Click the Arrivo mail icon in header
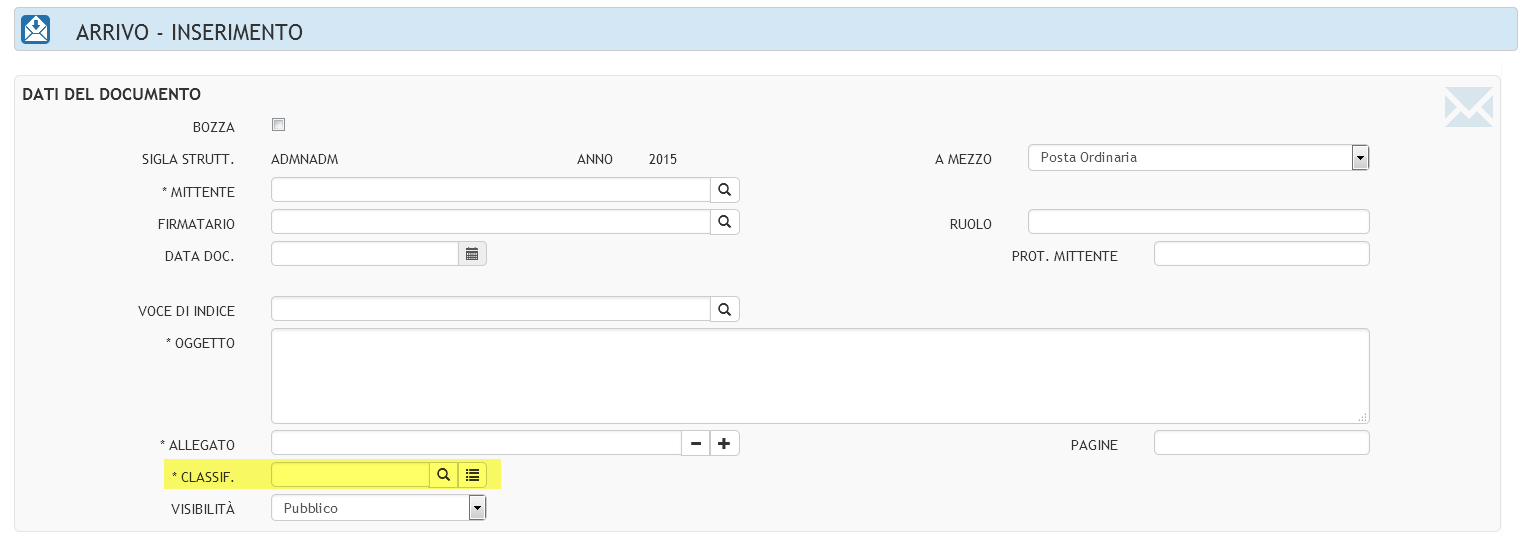This screenshot has width=1527, height=538. [x=36, y=30]
